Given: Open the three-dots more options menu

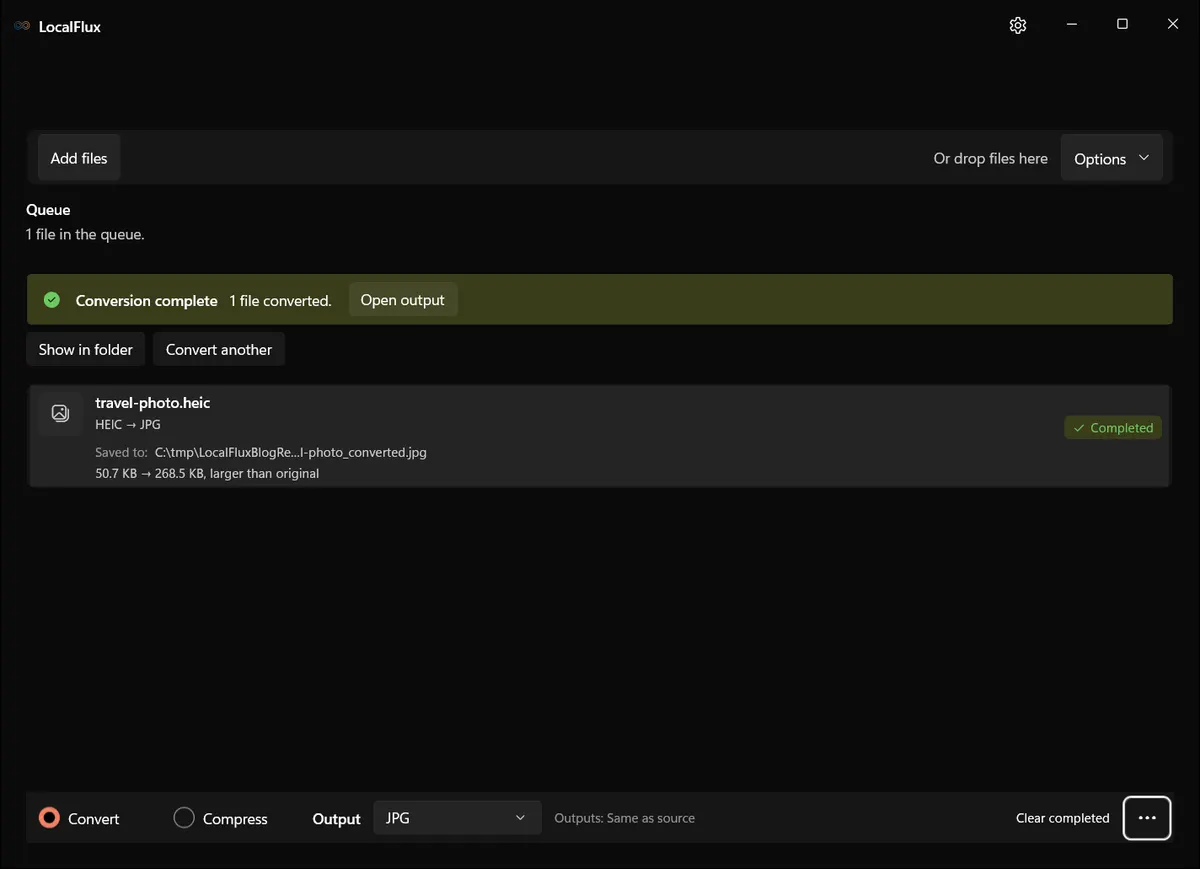Looking at the screenshot, I should (1147, 818).
